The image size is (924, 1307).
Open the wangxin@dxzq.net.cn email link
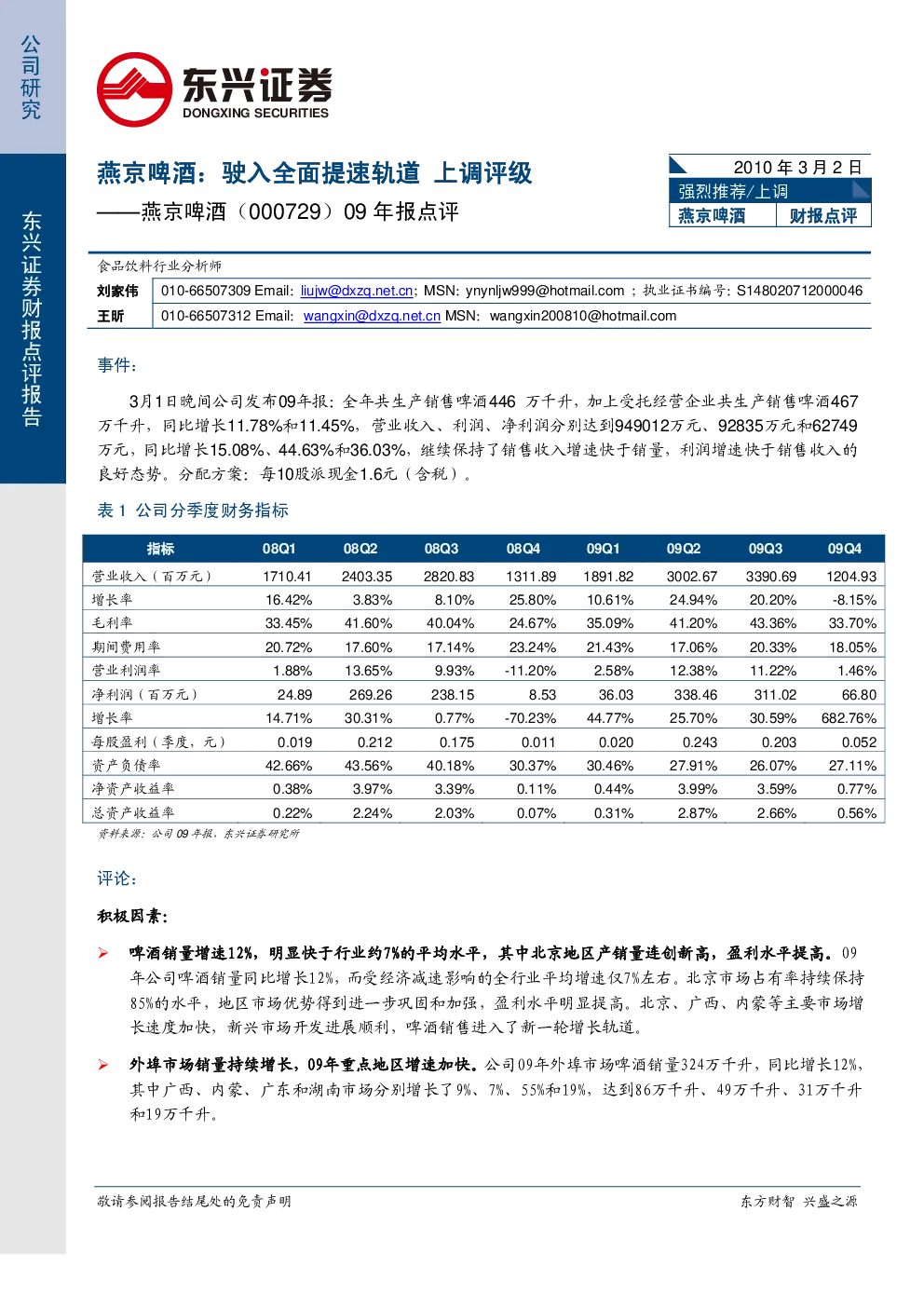(x=372, y=316)
